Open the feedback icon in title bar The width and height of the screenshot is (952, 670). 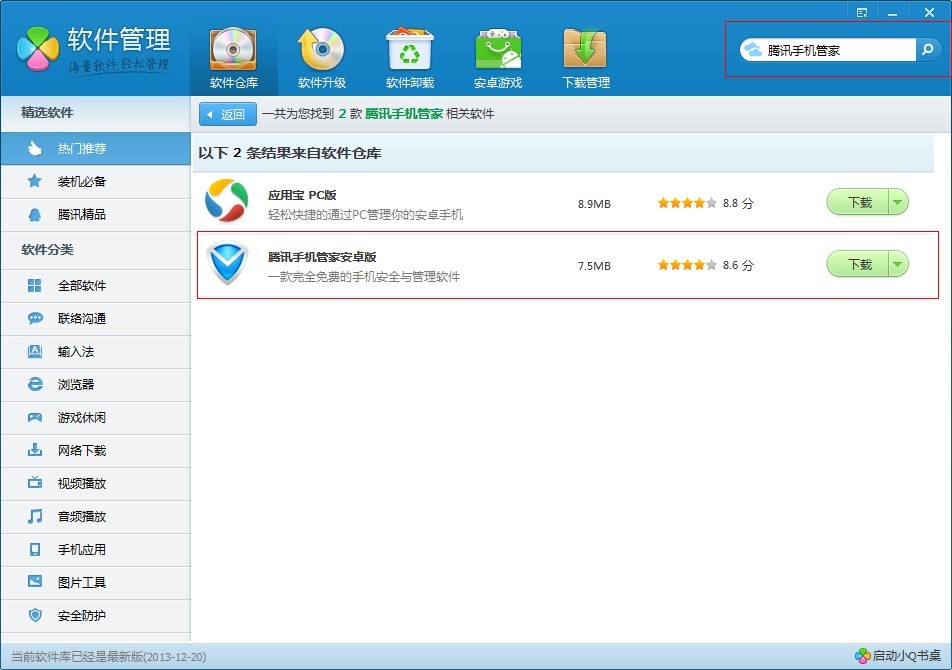point(861,11)
